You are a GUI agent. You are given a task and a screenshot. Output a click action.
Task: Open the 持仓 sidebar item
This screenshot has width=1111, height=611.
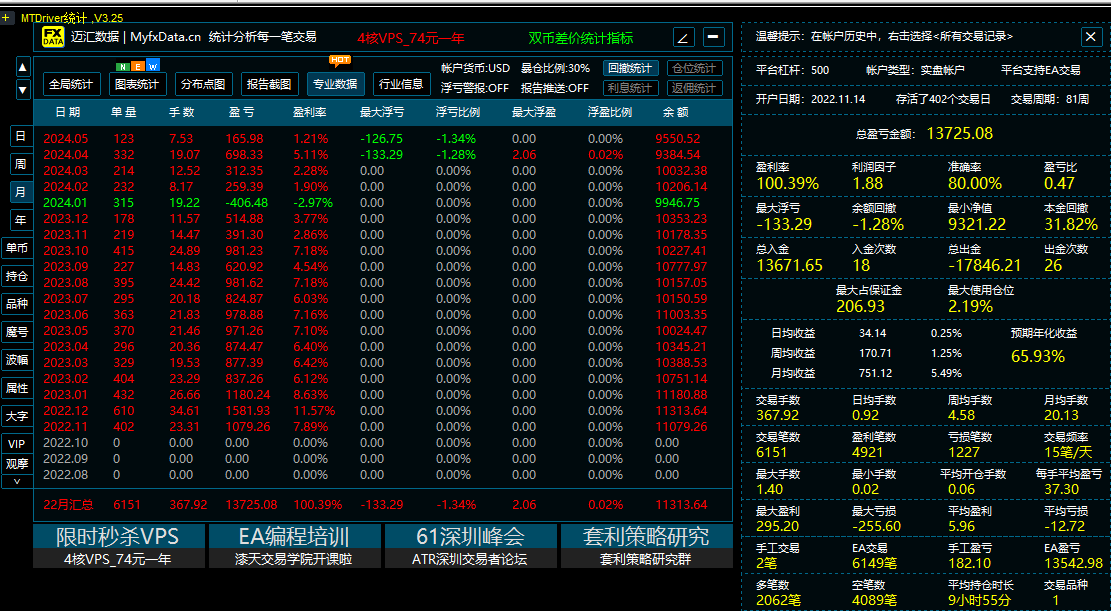pos(17,276)
